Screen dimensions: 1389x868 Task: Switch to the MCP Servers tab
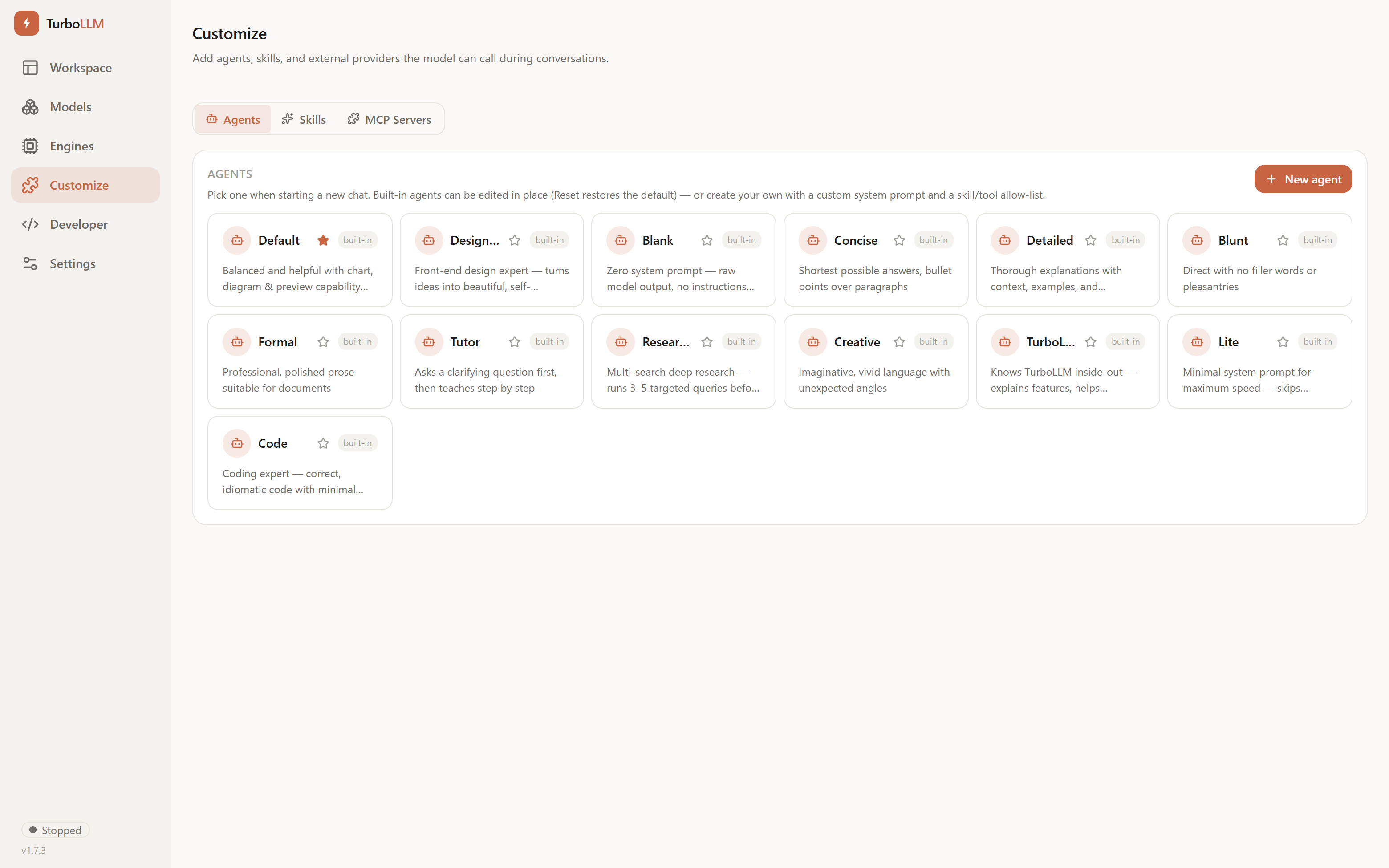click(390, 119)
